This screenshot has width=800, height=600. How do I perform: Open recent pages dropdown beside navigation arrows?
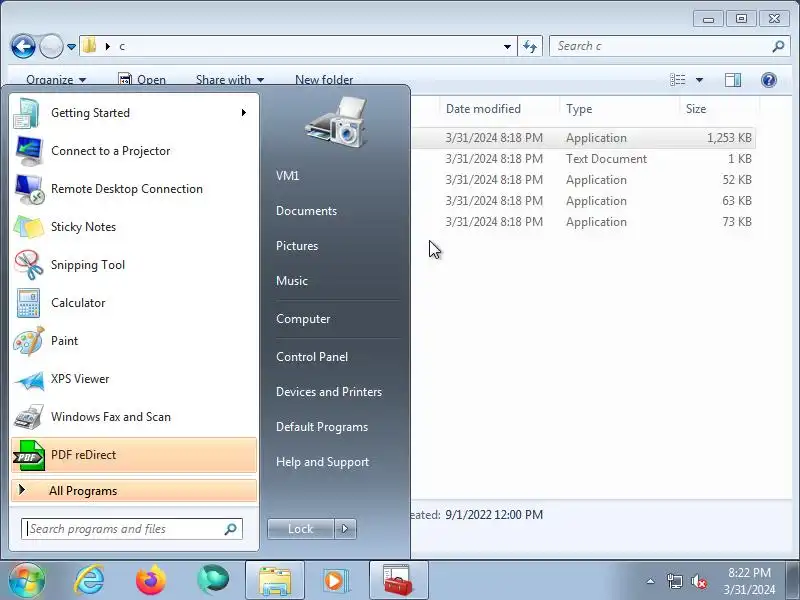[x=71, y=47]
